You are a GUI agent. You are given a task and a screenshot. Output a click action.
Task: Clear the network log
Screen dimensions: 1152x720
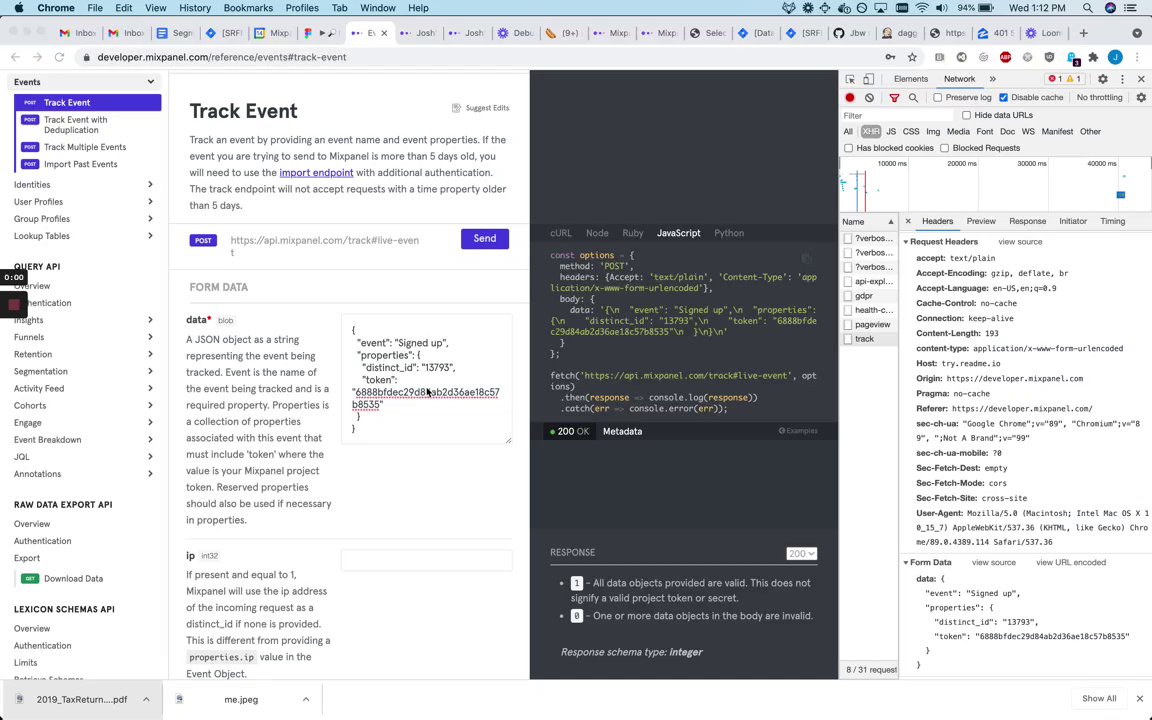[x=869, y=98]
